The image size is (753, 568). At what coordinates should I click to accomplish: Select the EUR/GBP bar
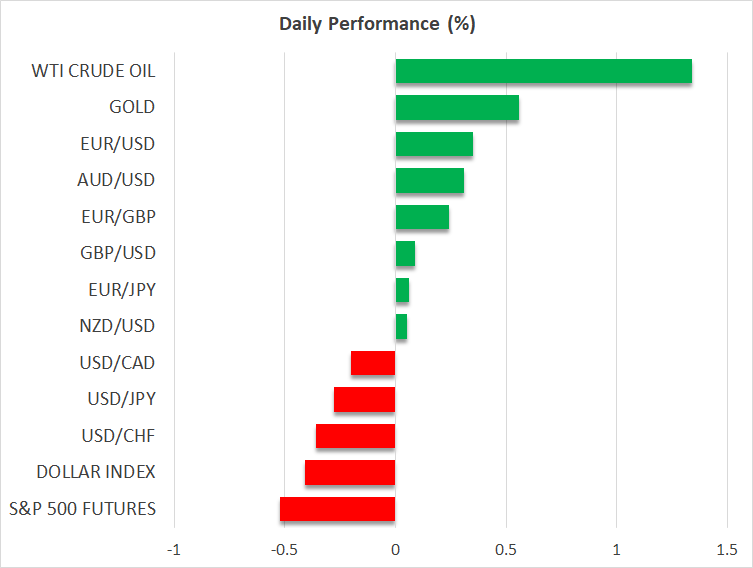[x=422, y=217]
